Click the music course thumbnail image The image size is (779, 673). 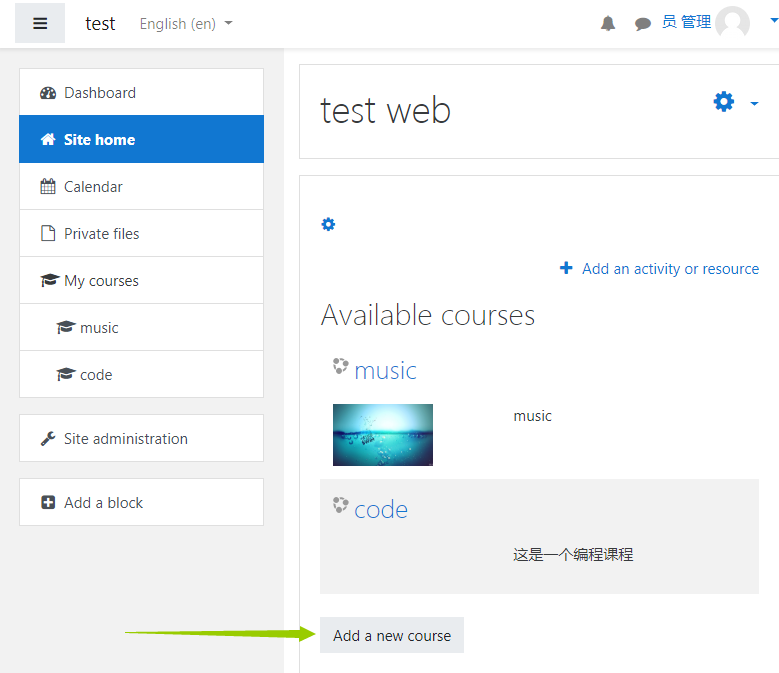coord(383,435)
